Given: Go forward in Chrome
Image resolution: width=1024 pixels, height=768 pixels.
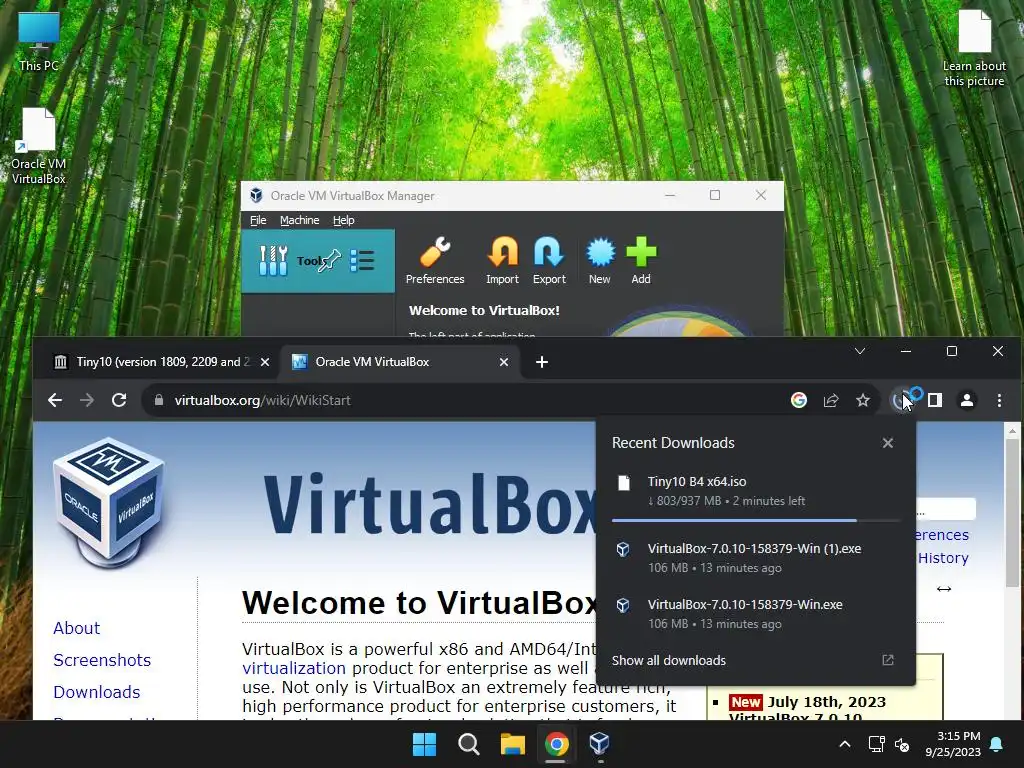Looking at the screenshot, I should pyautogui.click(x=87, y=400).
